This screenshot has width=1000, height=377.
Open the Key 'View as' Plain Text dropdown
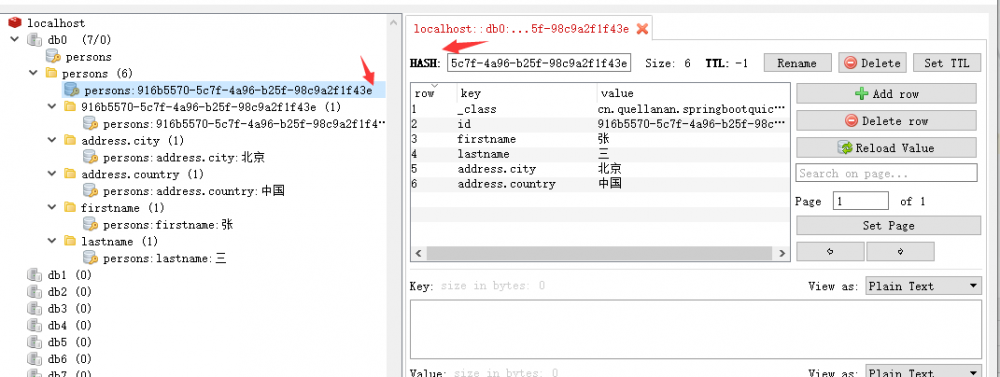coord(923,286)
